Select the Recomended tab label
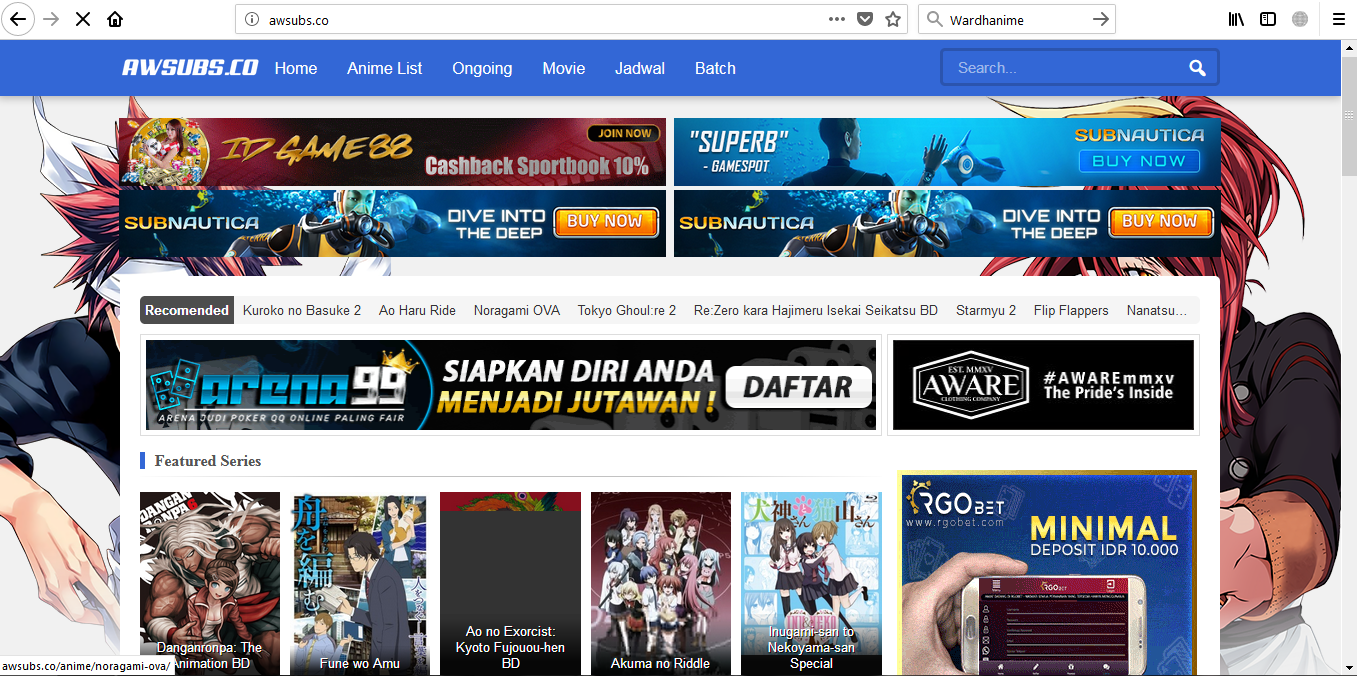The image size is (1357, 676). coord(187,310)
